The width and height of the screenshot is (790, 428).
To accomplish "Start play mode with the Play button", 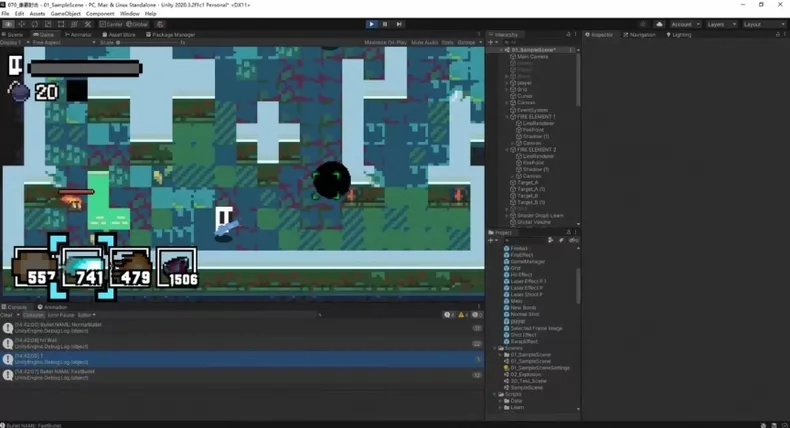I will click(371, 24).
